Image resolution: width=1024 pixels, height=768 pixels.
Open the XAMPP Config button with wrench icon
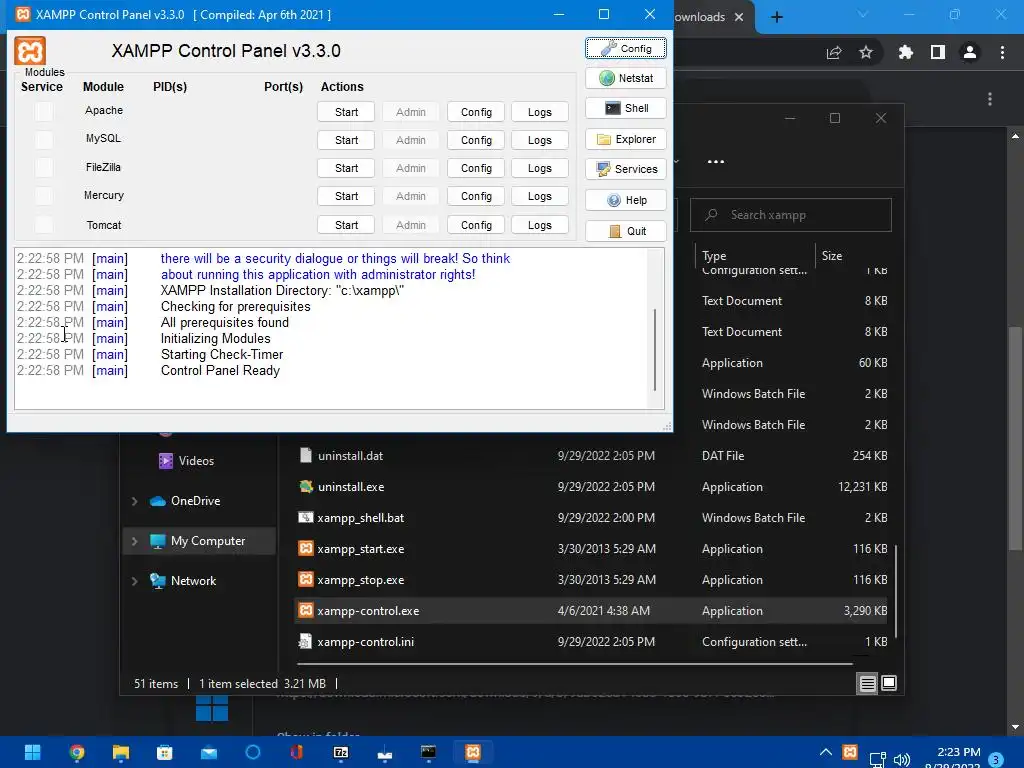point(626,48)
